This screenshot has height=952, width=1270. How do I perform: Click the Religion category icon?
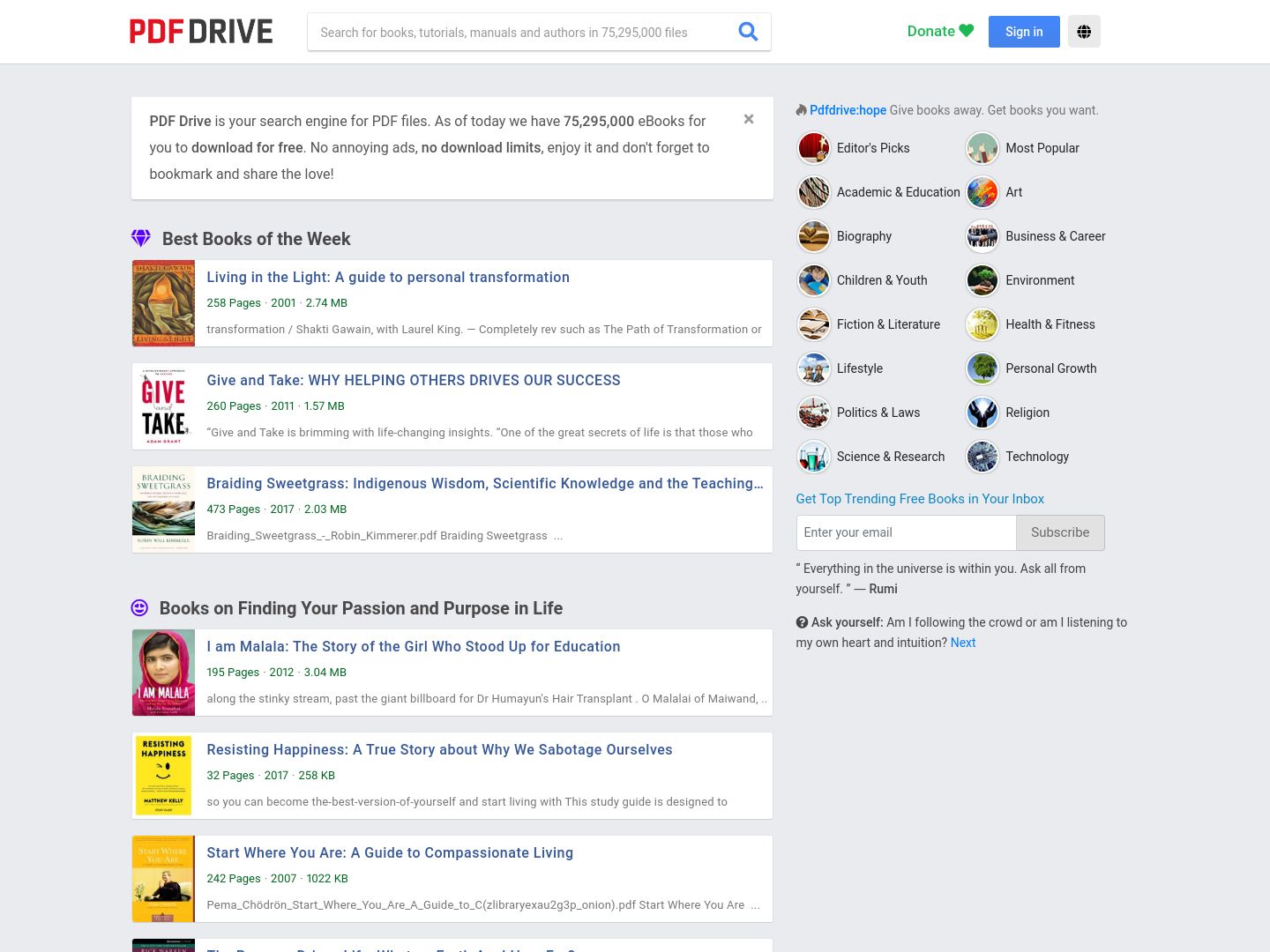point(982,413)
